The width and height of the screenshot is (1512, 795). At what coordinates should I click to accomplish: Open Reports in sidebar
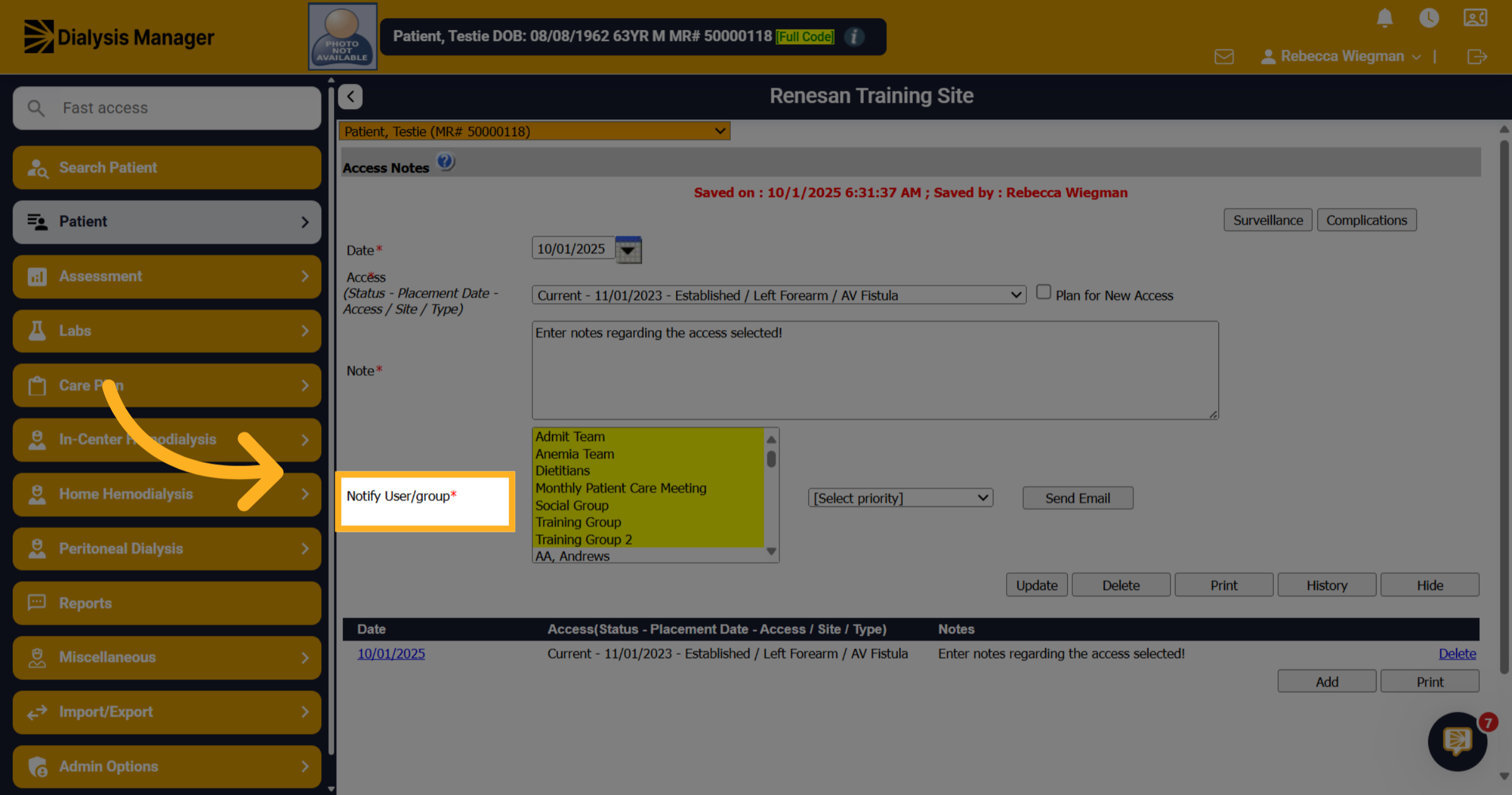[x=167, y=603]
